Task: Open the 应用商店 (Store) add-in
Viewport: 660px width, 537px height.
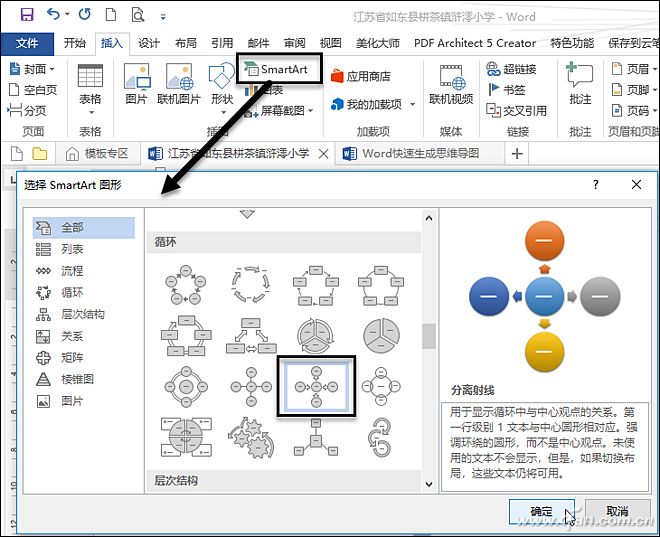Action: 361,76
